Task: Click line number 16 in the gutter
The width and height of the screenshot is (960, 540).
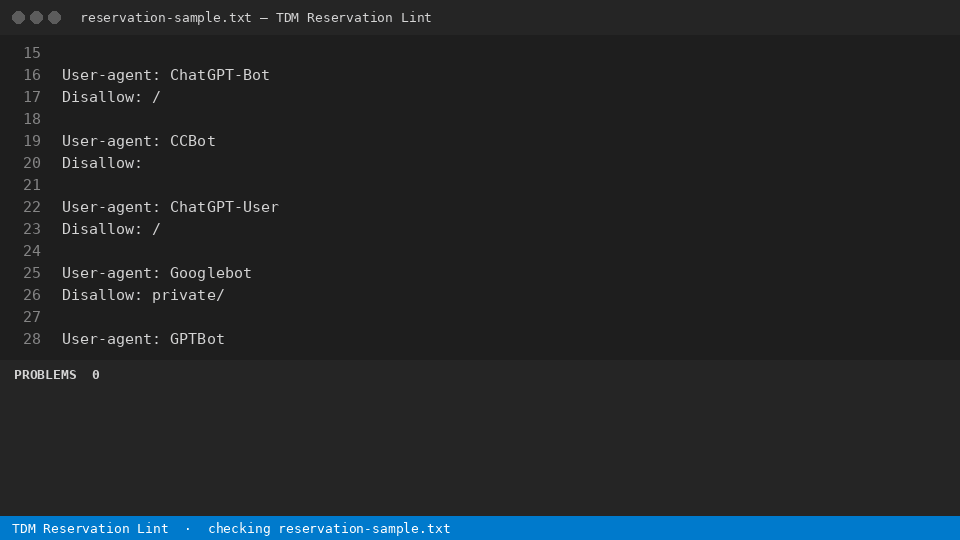Action: click(x=32, y=75)
